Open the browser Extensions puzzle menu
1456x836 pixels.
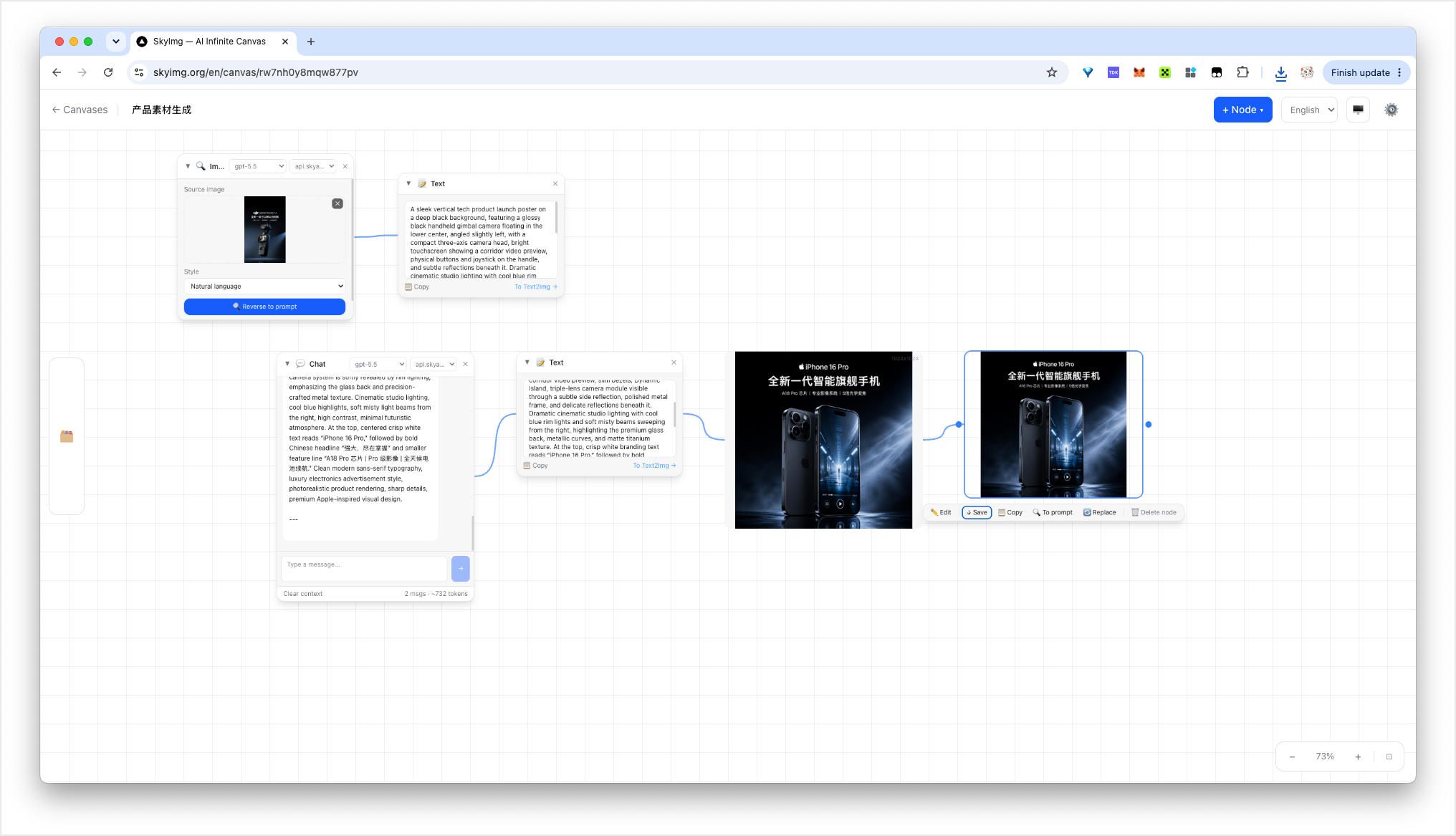(x=1242, y=72)
